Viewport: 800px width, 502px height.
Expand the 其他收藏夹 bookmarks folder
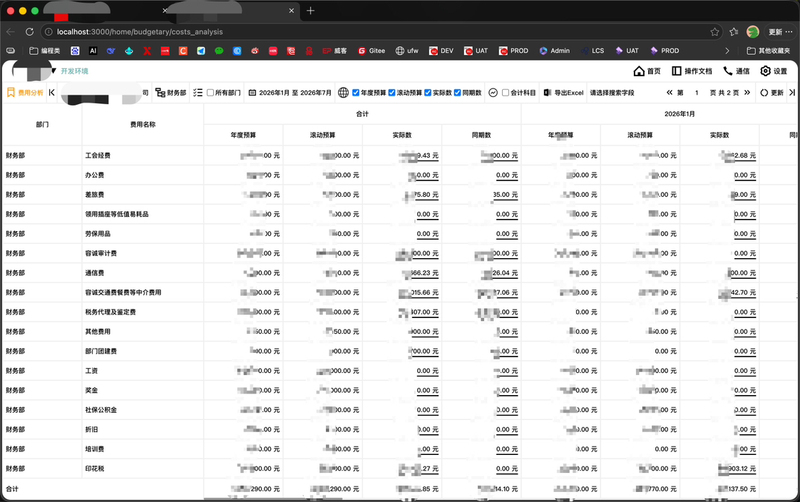coord(768,51)
